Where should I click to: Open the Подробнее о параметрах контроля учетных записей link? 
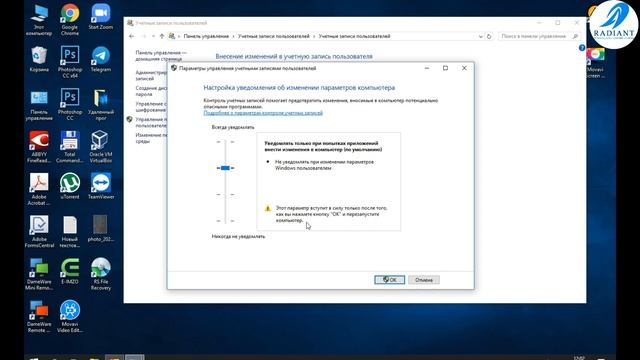pyautogui.click(x=263, y=113)
